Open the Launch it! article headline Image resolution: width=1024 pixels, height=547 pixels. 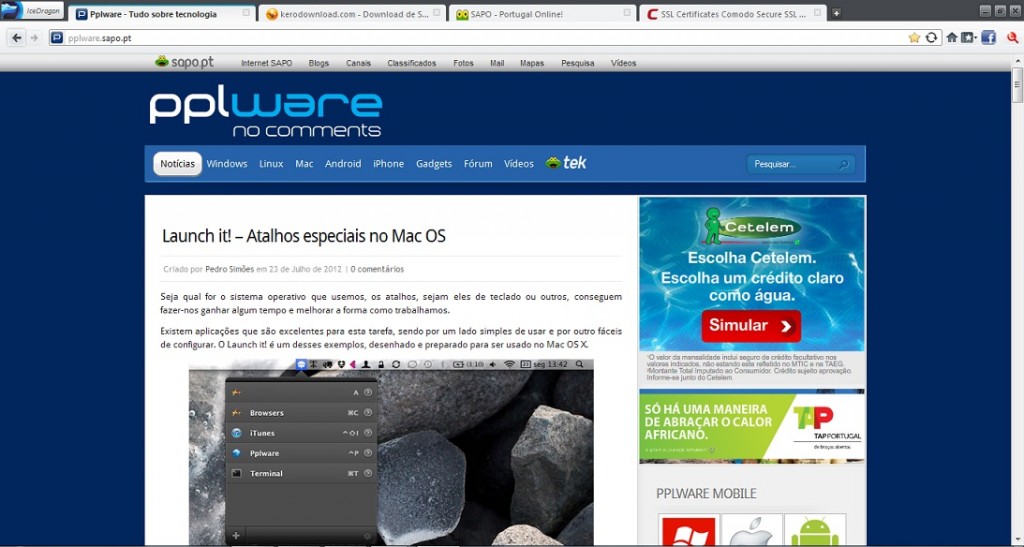coord(304,236)
